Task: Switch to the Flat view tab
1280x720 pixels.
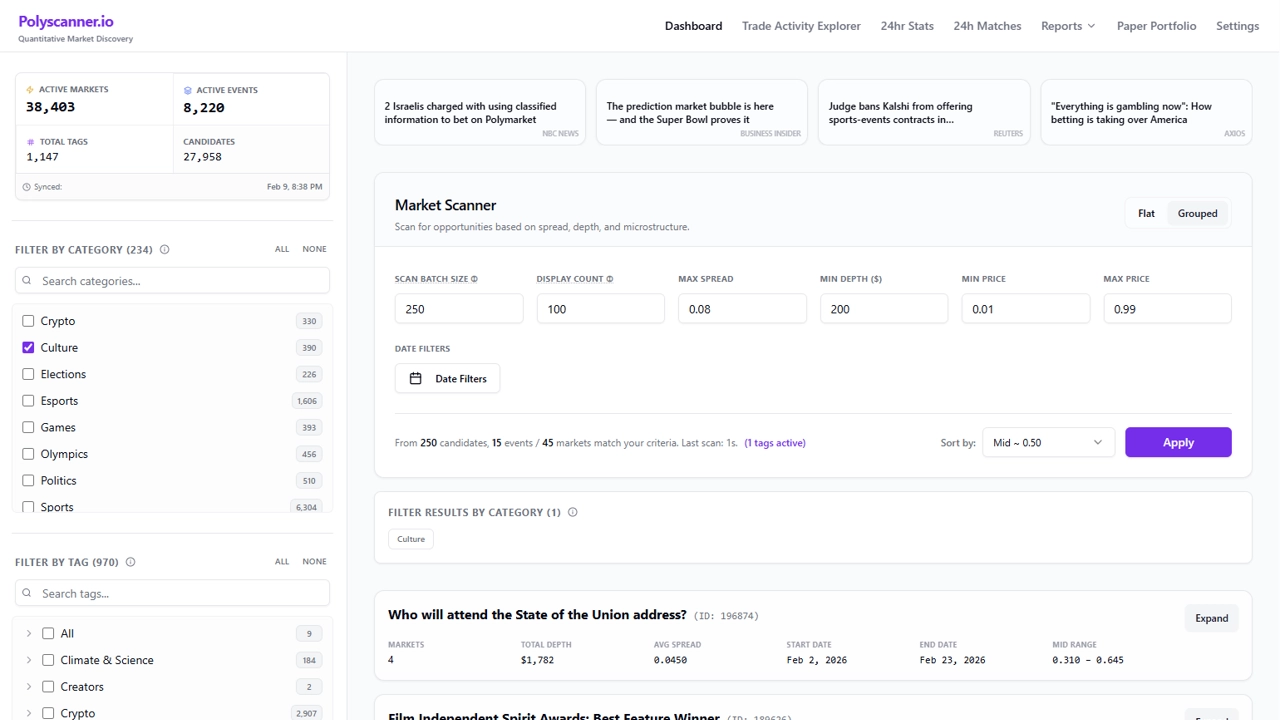Action: (x=1146, y=213)
